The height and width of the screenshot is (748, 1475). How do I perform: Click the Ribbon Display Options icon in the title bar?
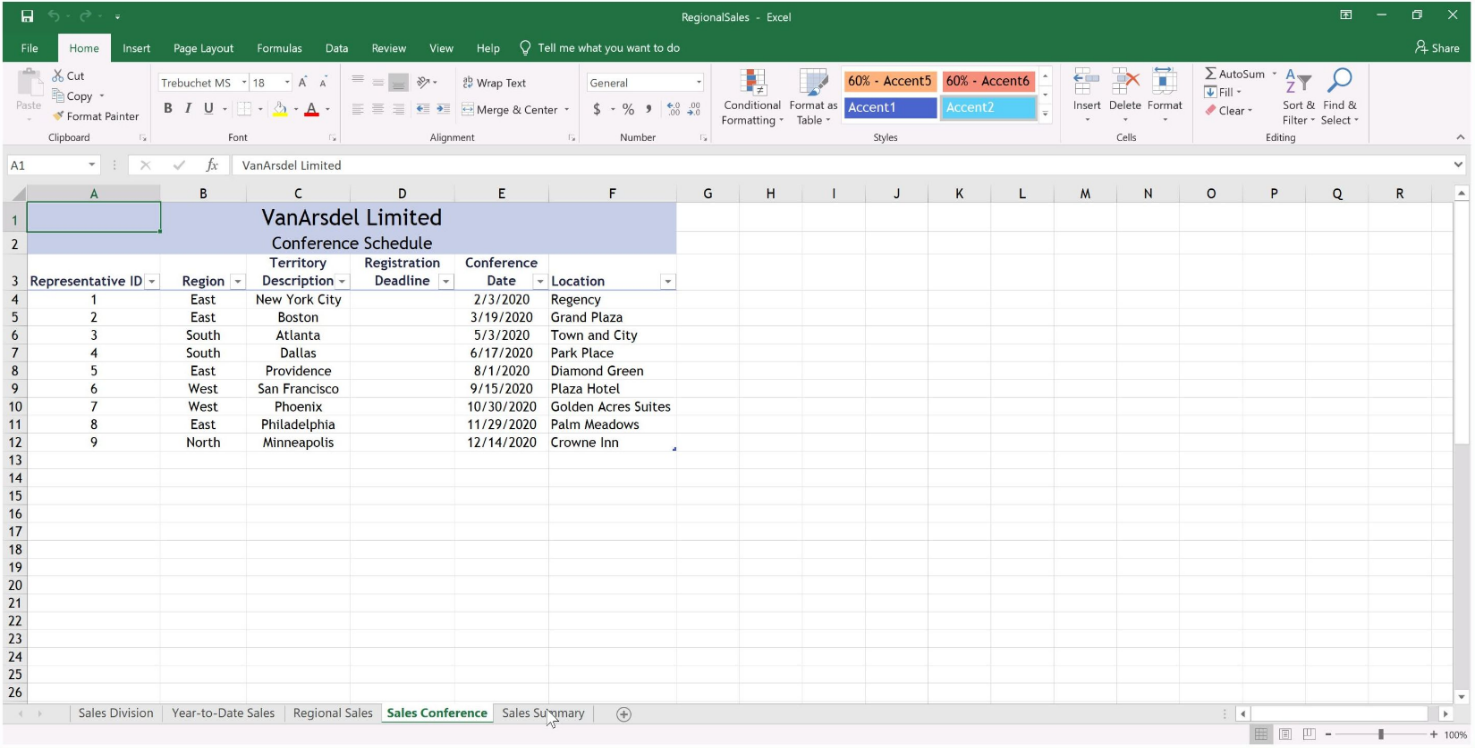[1346, 15]
